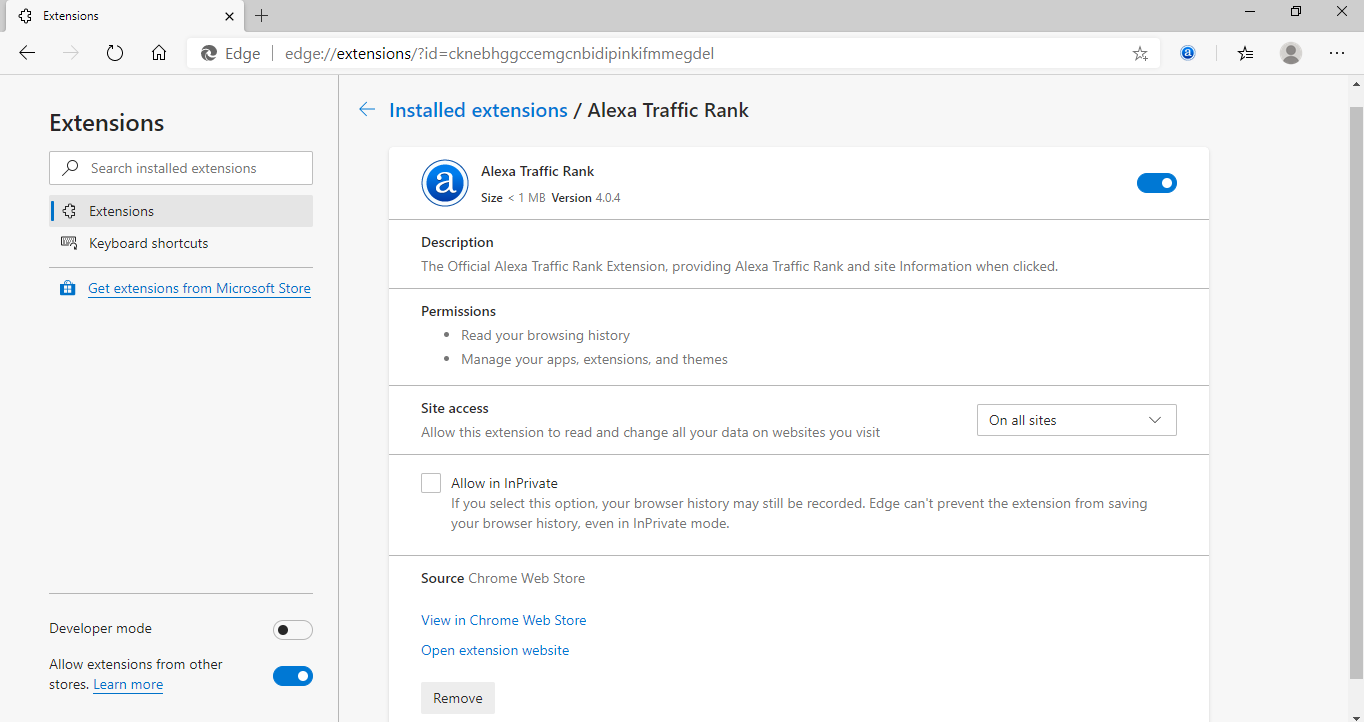The height and width of the screenshot is (722, 1364).
Task: Click 'Read your browsing history' permission text
Action: point(545,335)
